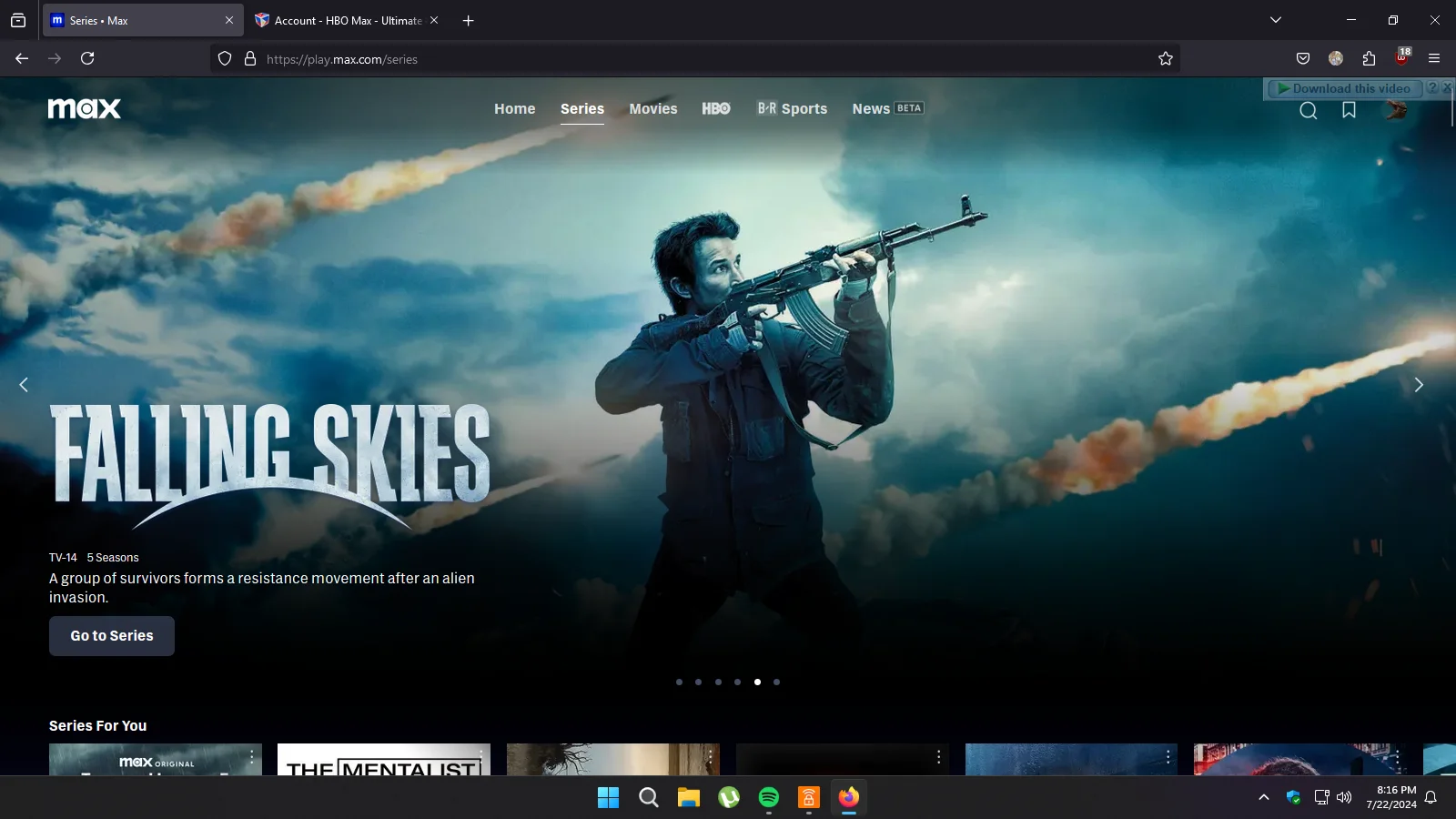Viewport: 1456px width, 819px height.
Task: Open the News BETA section
Action: (x=888, y=108)
